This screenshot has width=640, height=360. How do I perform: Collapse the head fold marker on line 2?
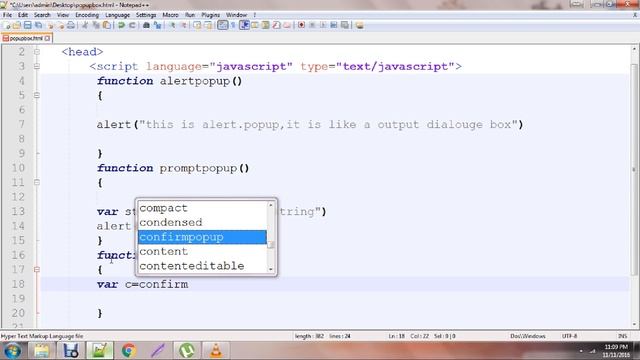click(x=37, y=52)
